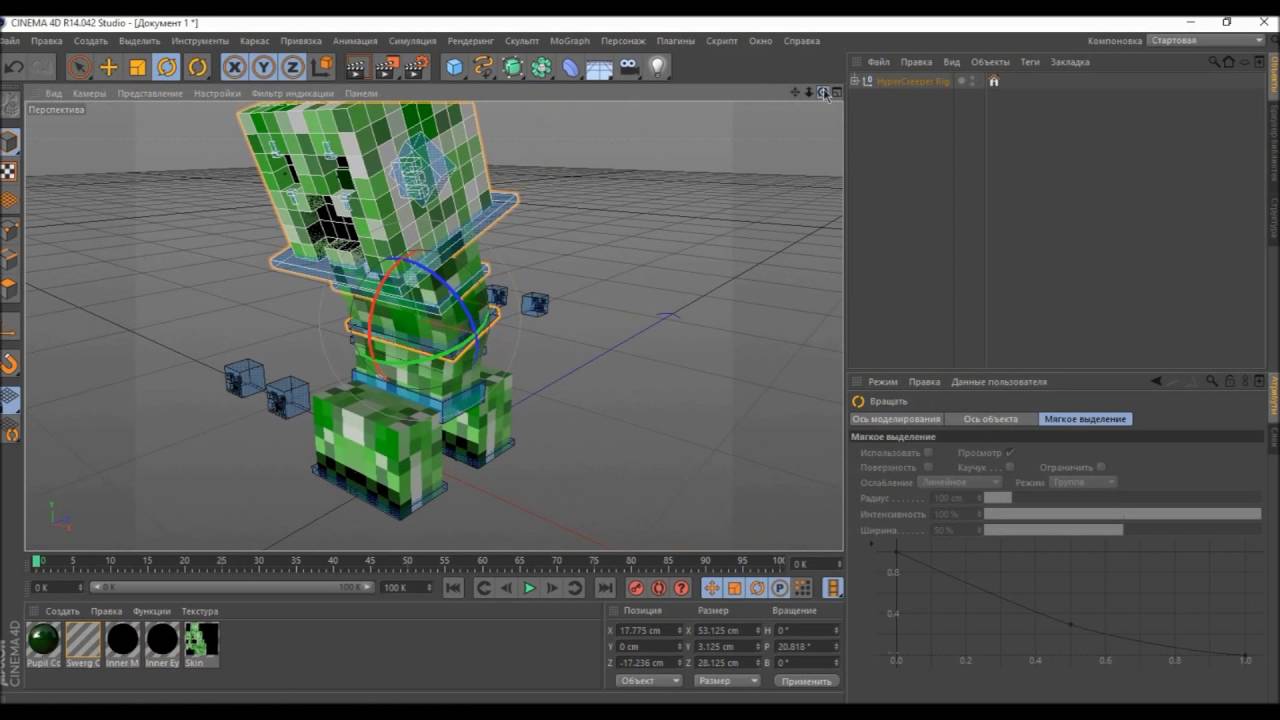The height and width of the screenshot is (720, 1280).
Task: Open the spline tools icon
Action: 484,67
